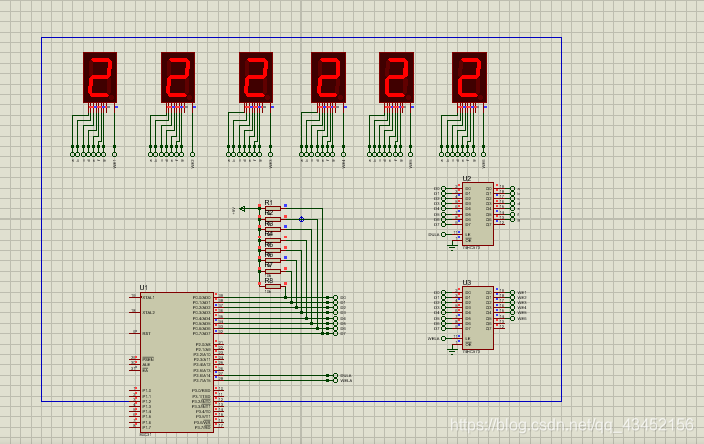The image size is (704, 444).
Task: Select the U1 microcontroller chip body
Action: point(176,362)
